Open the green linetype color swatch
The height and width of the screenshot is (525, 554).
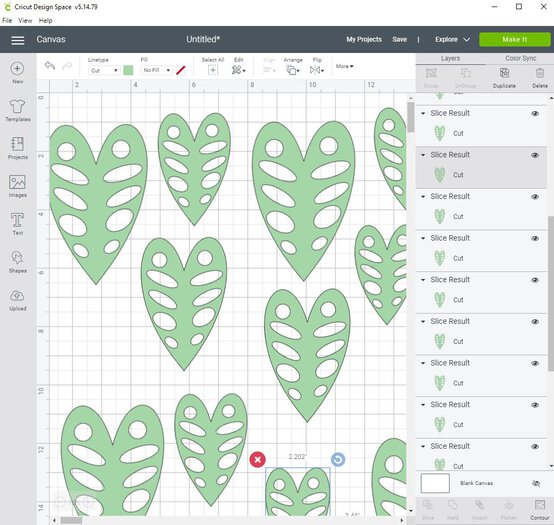point(128,70)
